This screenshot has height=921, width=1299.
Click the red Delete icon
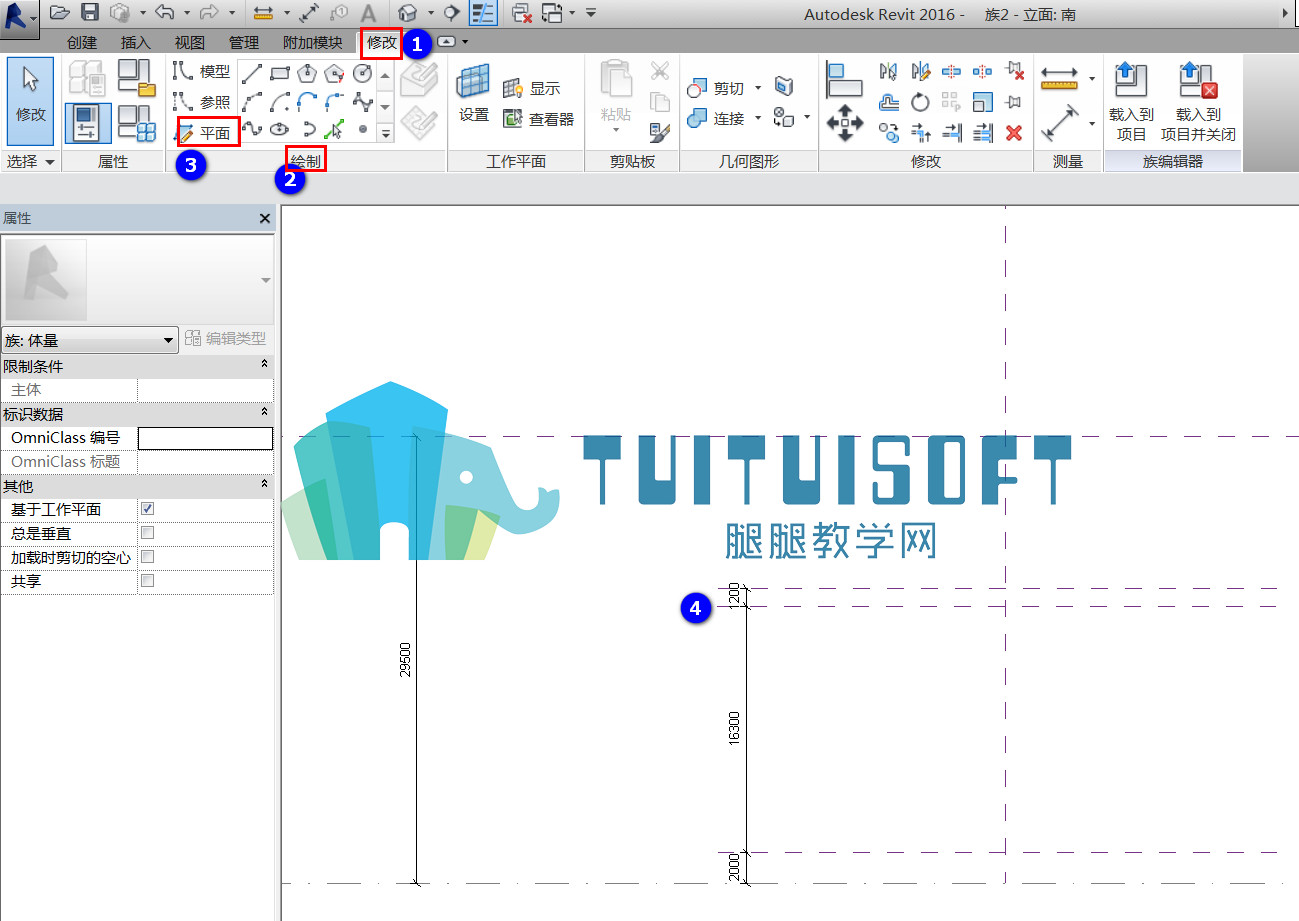coord(1014,132)
